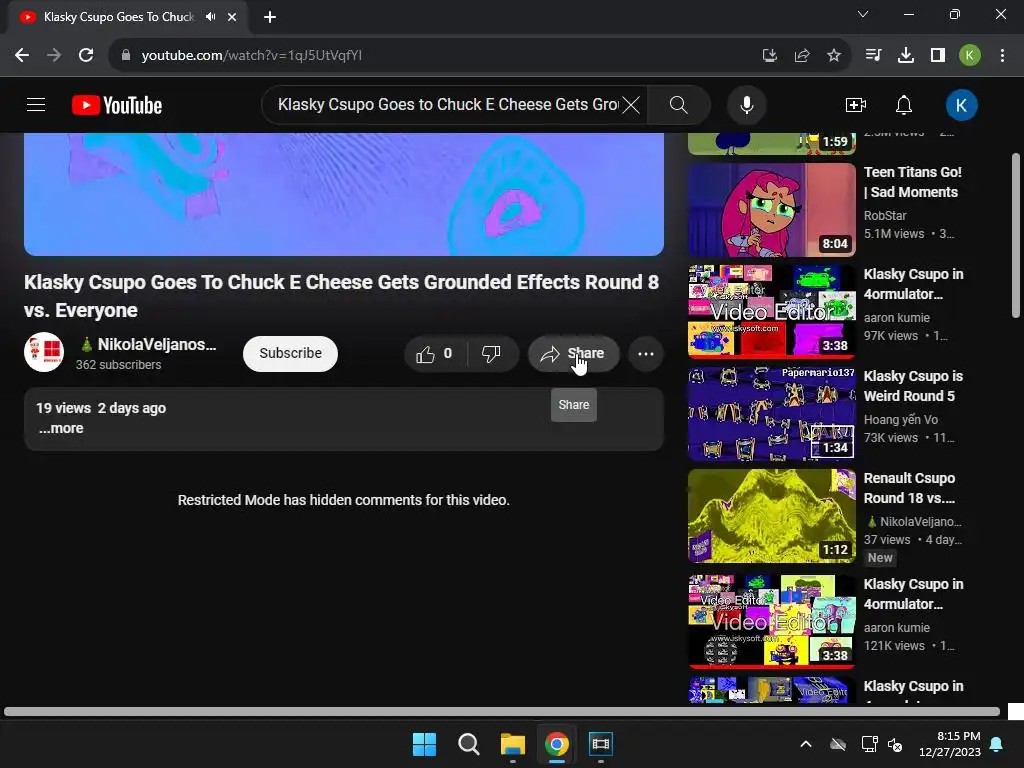Click the search magnifier button
Viewport: 1024px width, 768px height.
point(679,105)
